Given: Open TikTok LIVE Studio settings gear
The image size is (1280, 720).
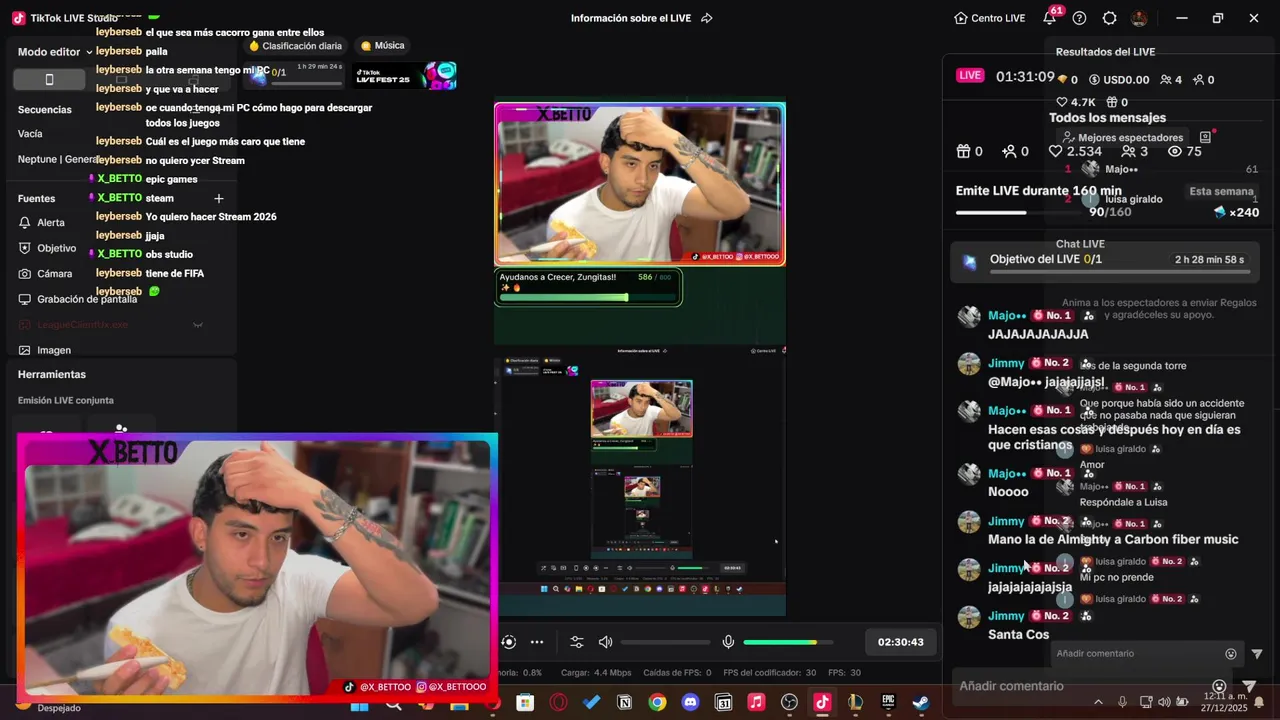Looking at the screenshot, I should click(1109, 18).
